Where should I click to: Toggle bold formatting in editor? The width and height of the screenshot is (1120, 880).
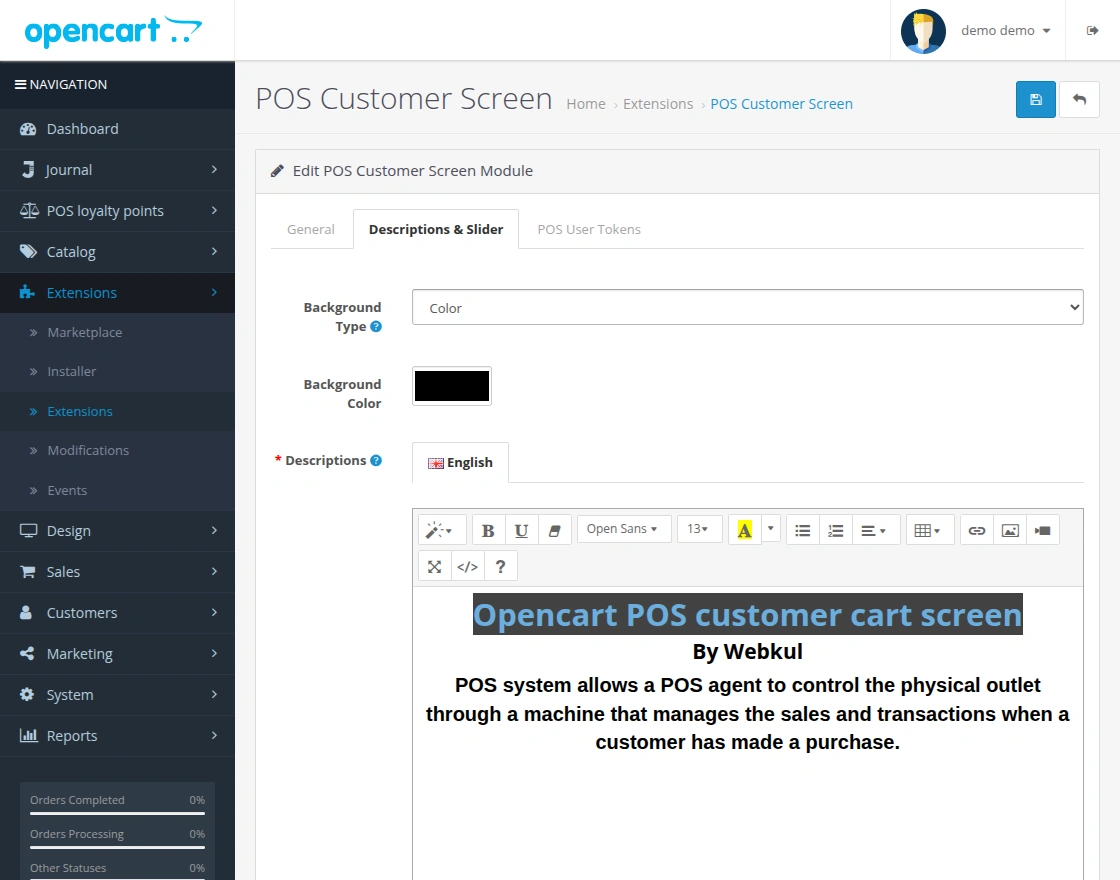tap(489, 530)
